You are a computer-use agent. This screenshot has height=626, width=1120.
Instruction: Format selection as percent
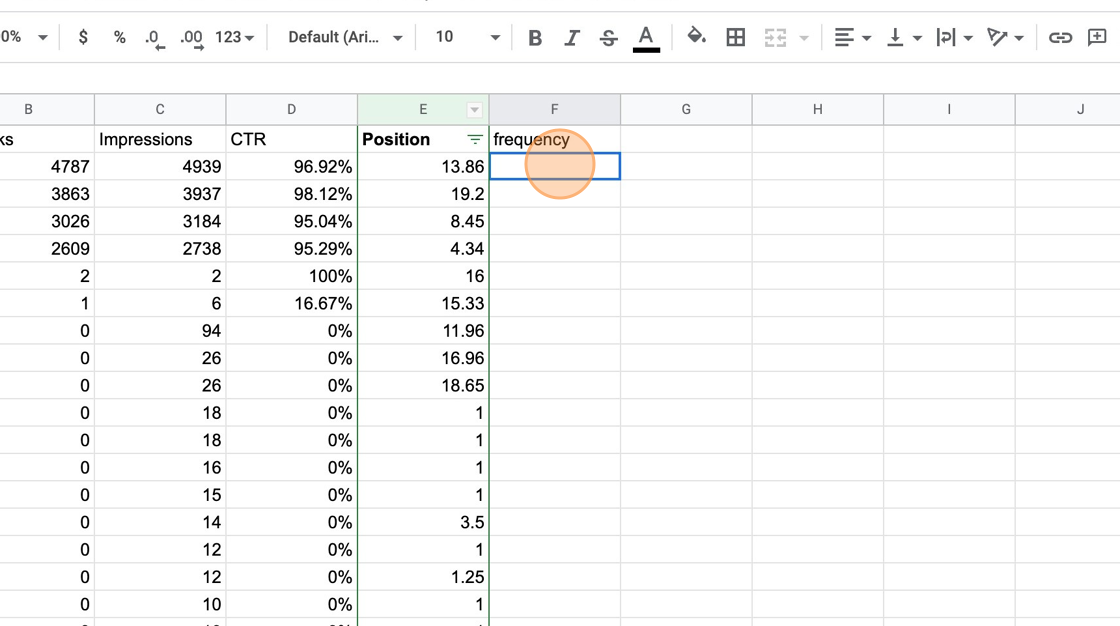(x=119, y=37)
